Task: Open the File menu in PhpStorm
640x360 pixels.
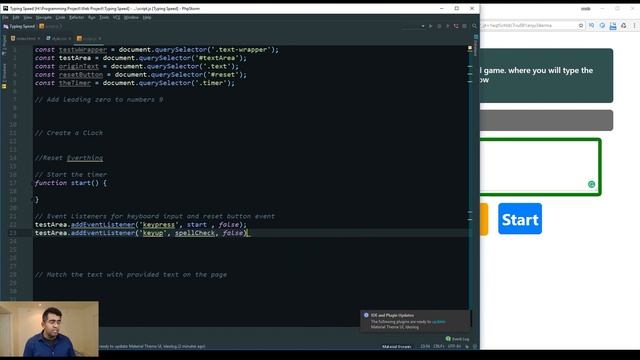Action: click(5, 18)
